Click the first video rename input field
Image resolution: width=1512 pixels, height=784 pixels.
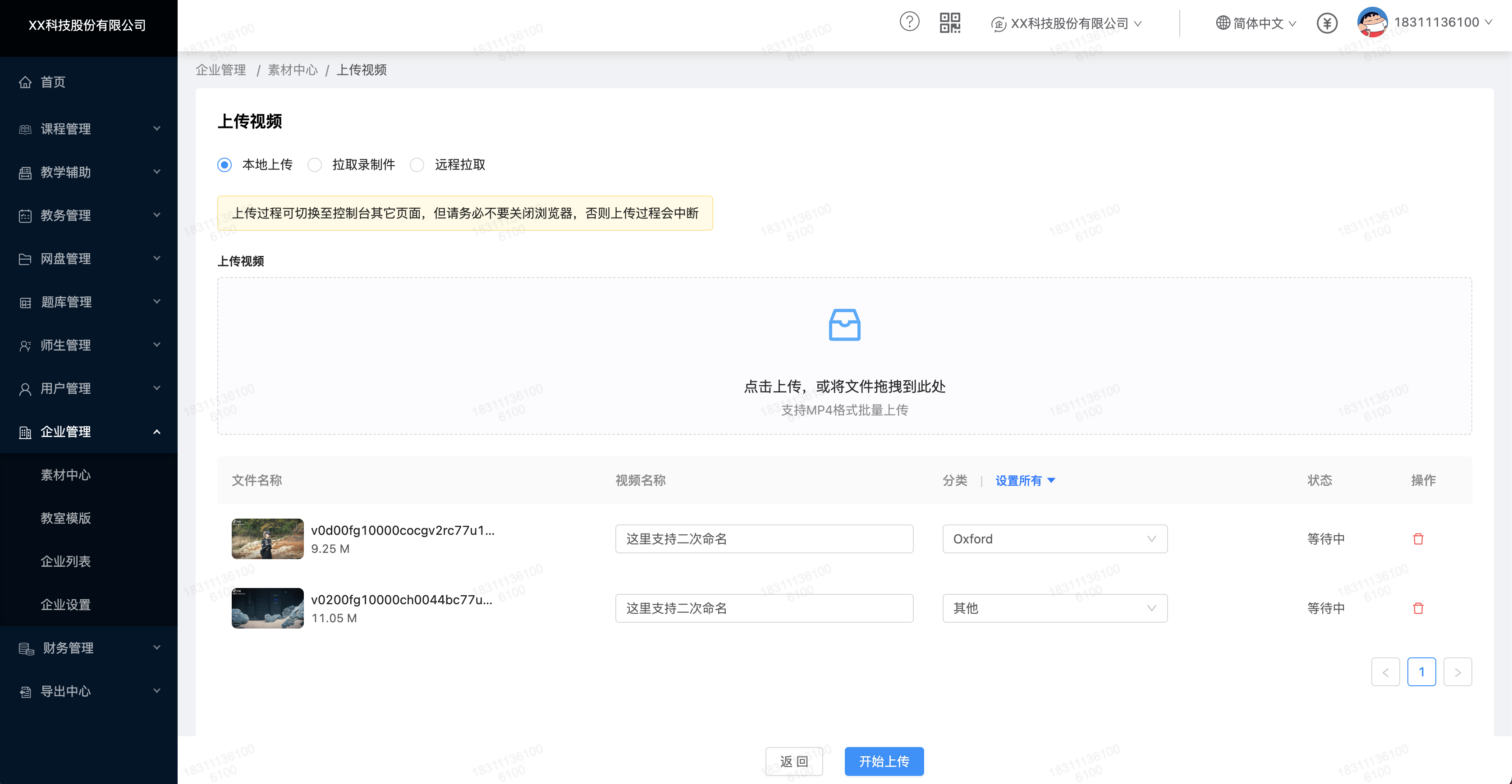tap(764, 539)
